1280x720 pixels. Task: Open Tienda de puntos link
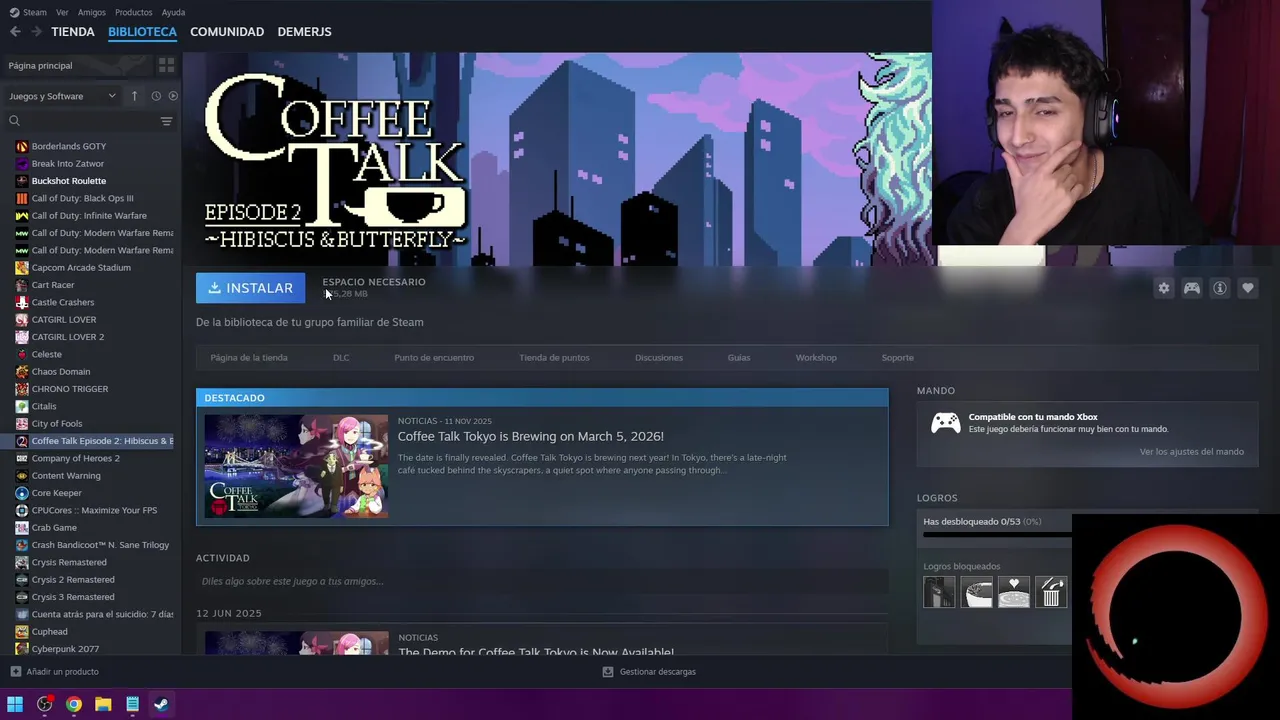[554, 357]
